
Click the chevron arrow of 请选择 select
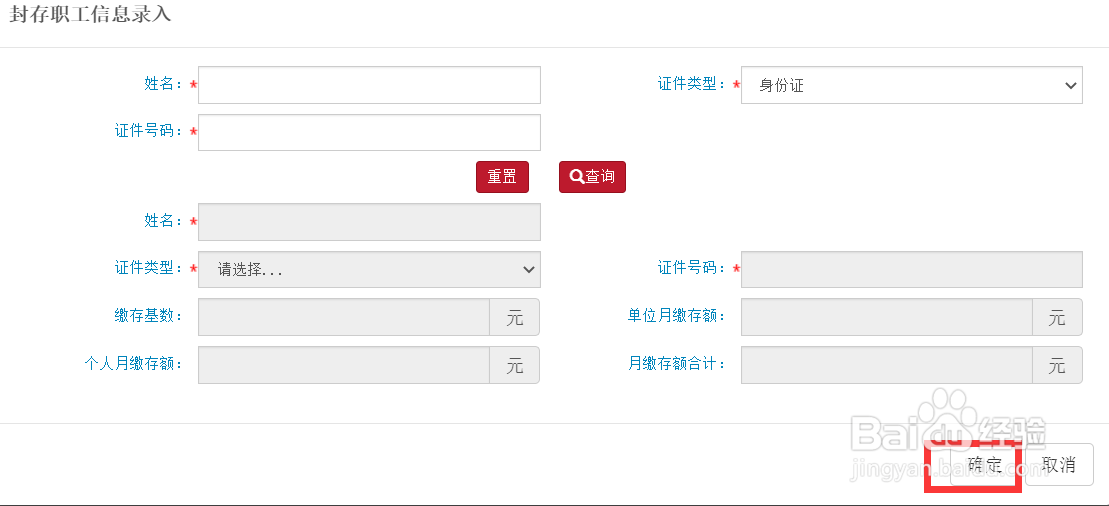528,270
